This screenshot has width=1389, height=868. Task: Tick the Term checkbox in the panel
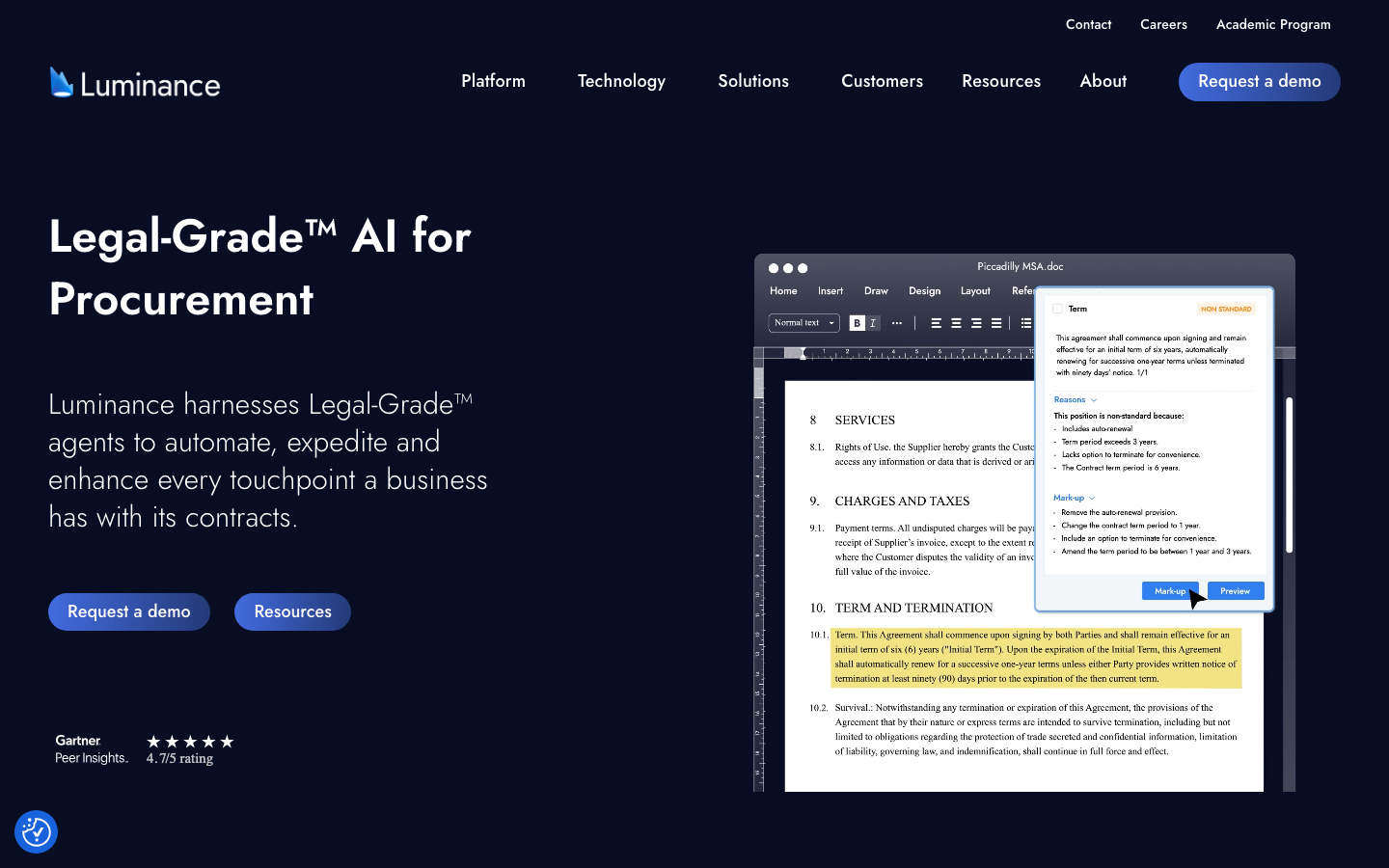(x=1057, y=309)
